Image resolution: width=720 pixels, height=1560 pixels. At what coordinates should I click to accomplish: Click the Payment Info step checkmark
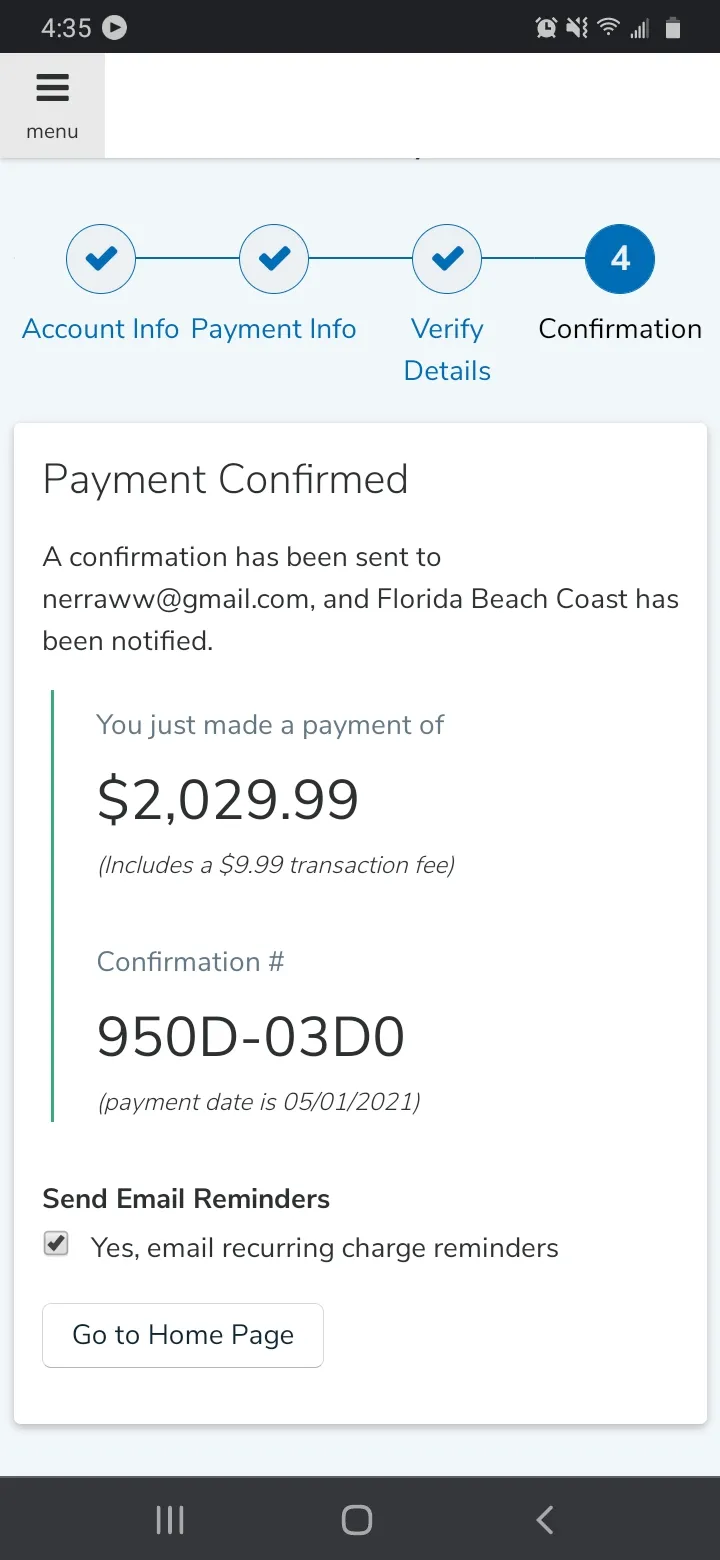(274, 259)
